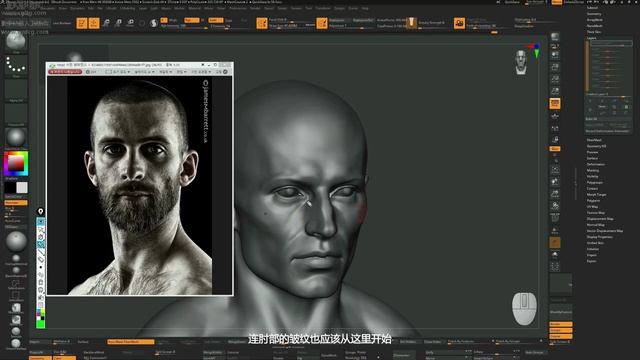Expand the Geometry HD subpalette

596,146
